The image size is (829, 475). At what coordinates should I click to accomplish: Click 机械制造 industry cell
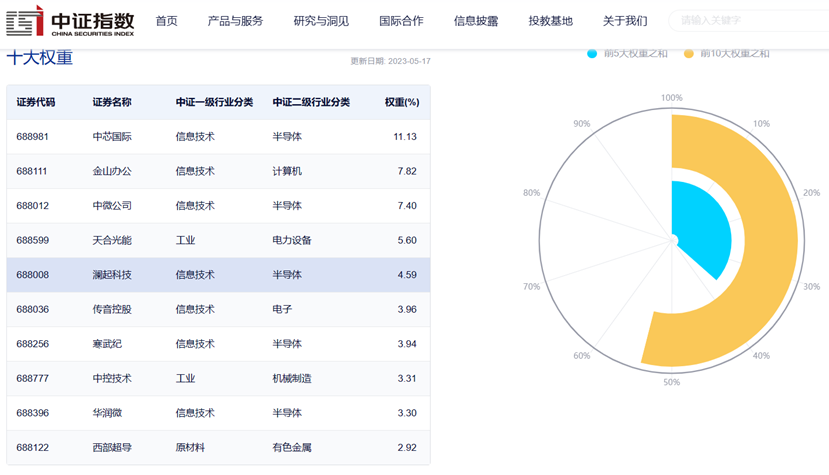click(292, 379)
